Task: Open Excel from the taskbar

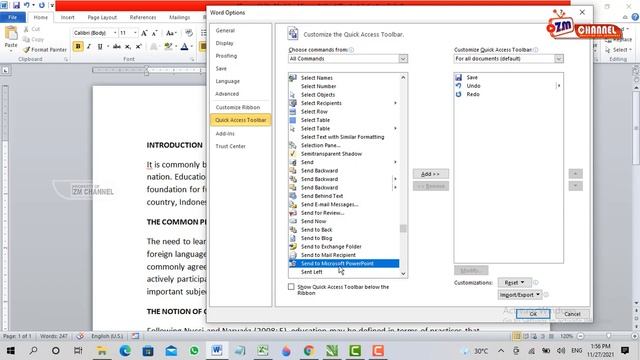Action: pyautogui.click(x=262, y=351)
